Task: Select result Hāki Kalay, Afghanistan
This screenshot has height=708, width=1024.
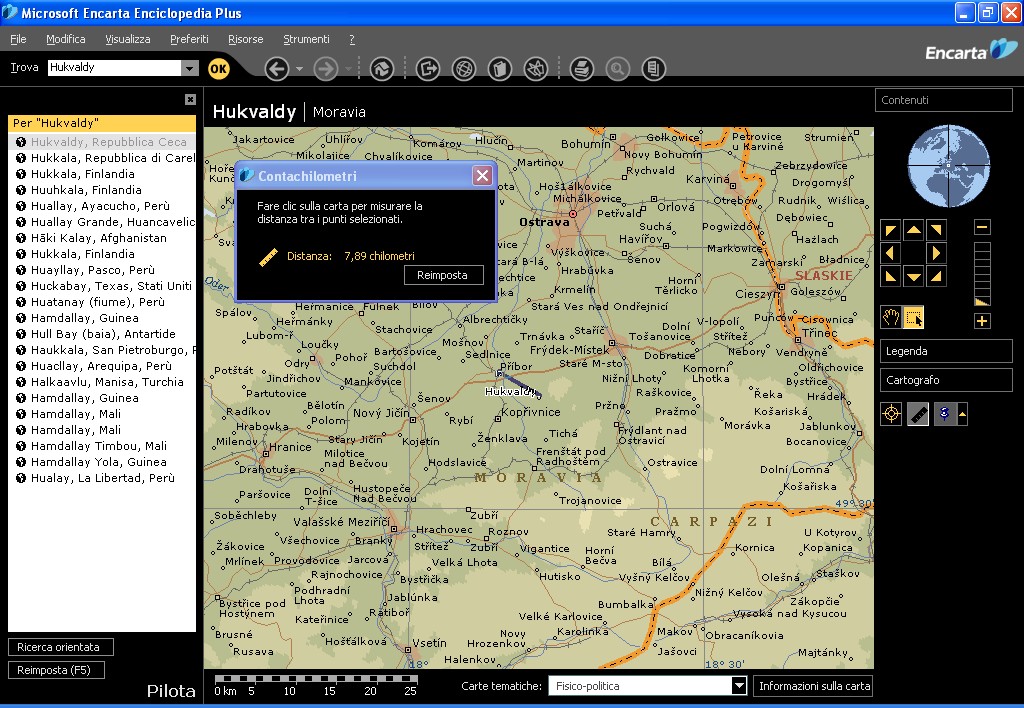Action: tap(102, 238)
